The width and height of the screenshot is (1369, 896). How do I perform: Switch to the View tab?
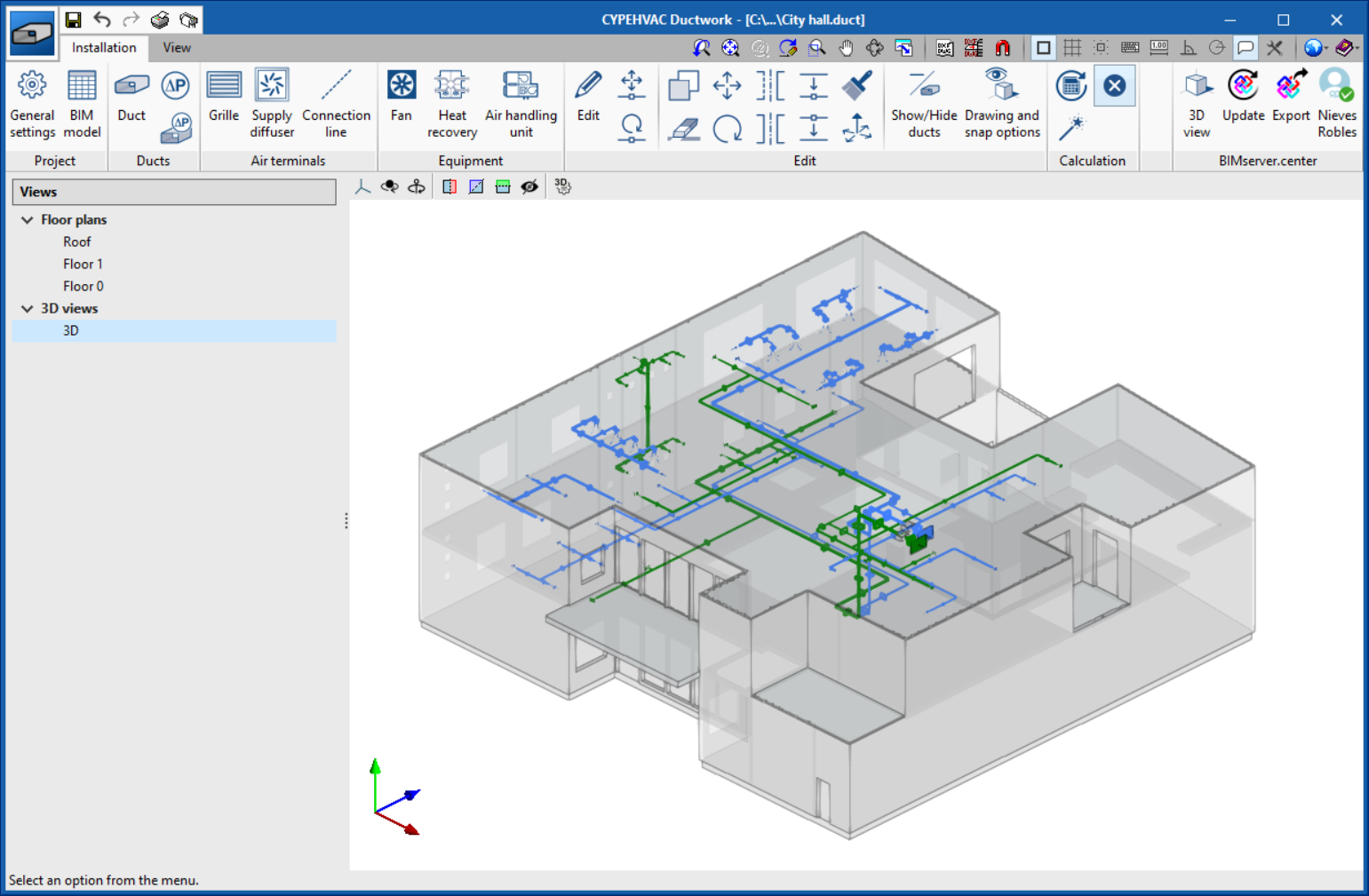(x=176, y=47)
